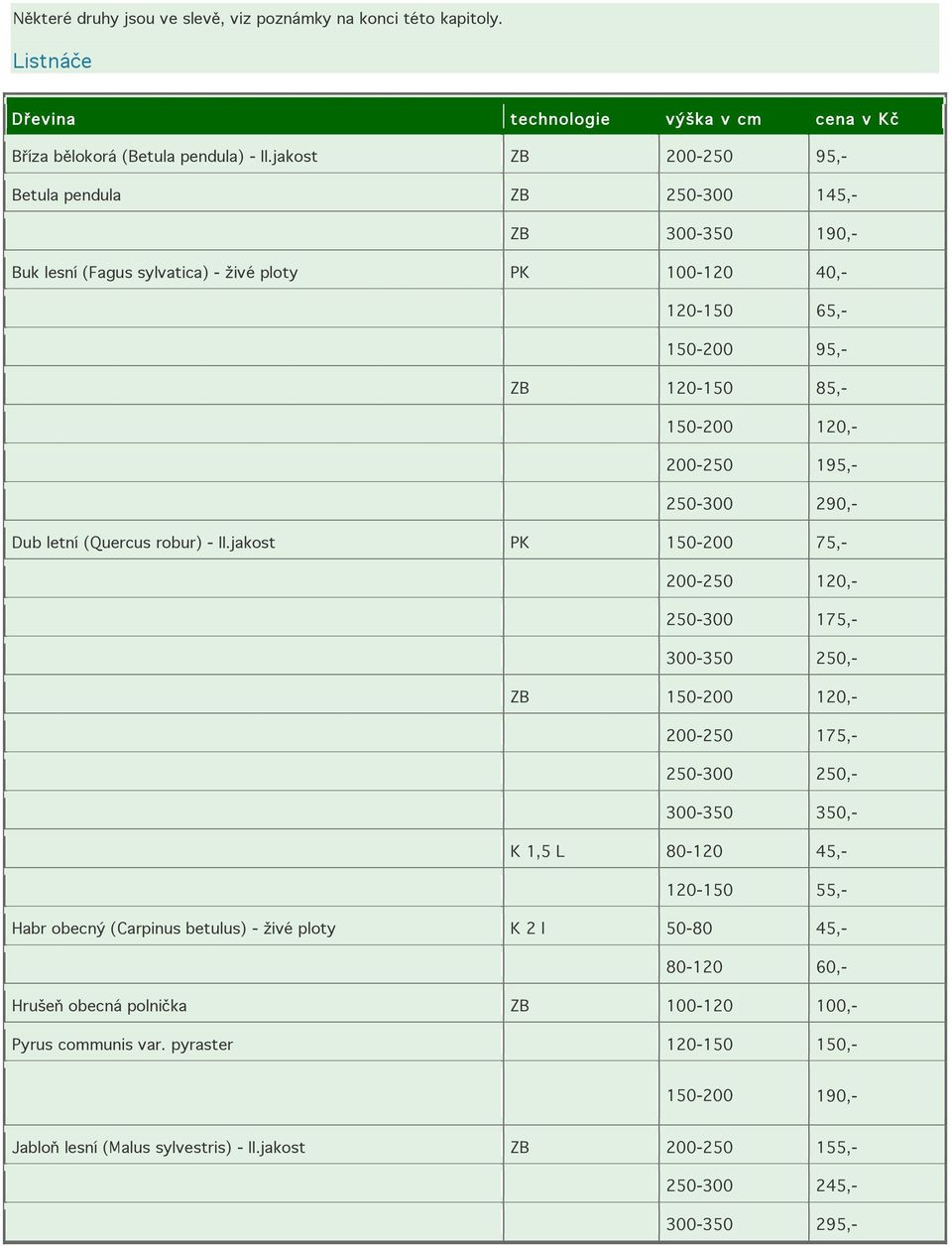Select the výška v cm column header

pyautogui.click(x=734, y=118)
